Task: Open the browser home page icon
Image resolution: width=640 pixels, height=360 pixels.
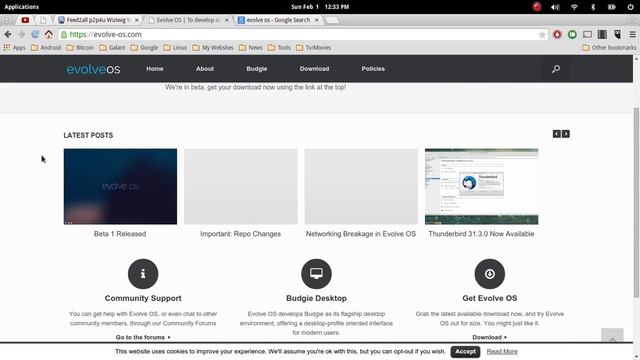Action: [49, 34]
